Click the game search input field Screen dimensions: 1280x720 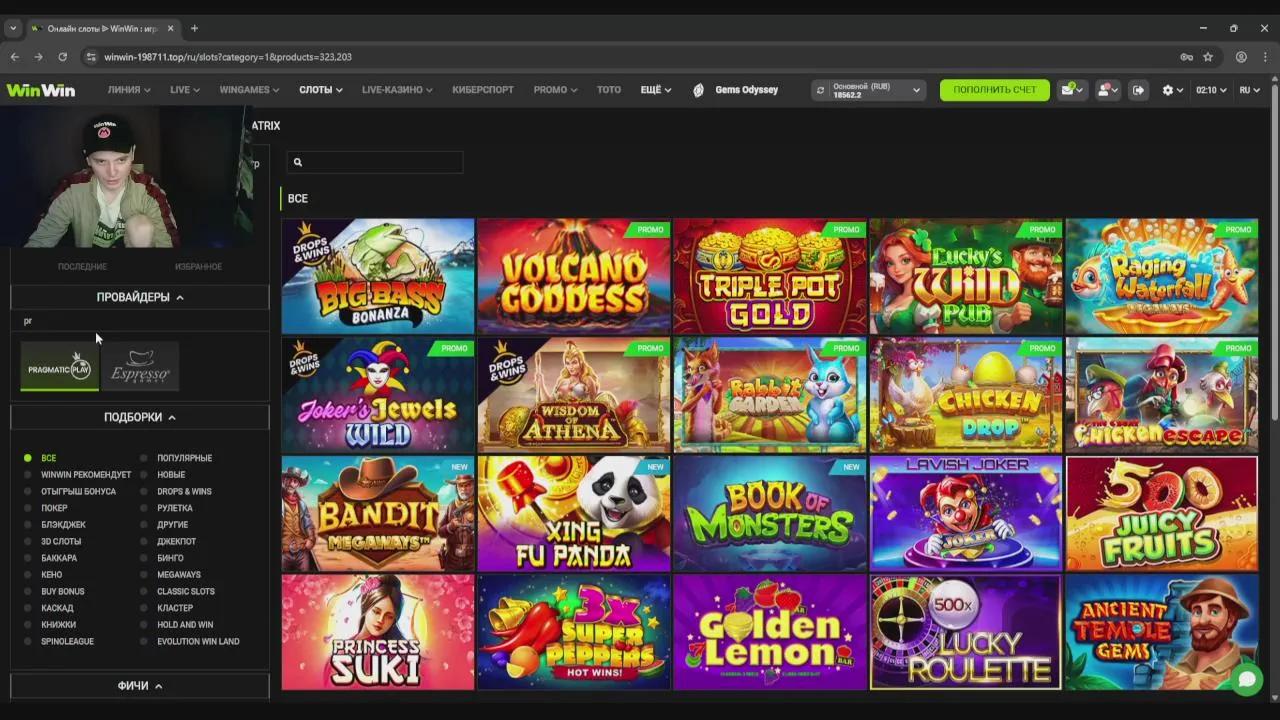tap(375, 162)
